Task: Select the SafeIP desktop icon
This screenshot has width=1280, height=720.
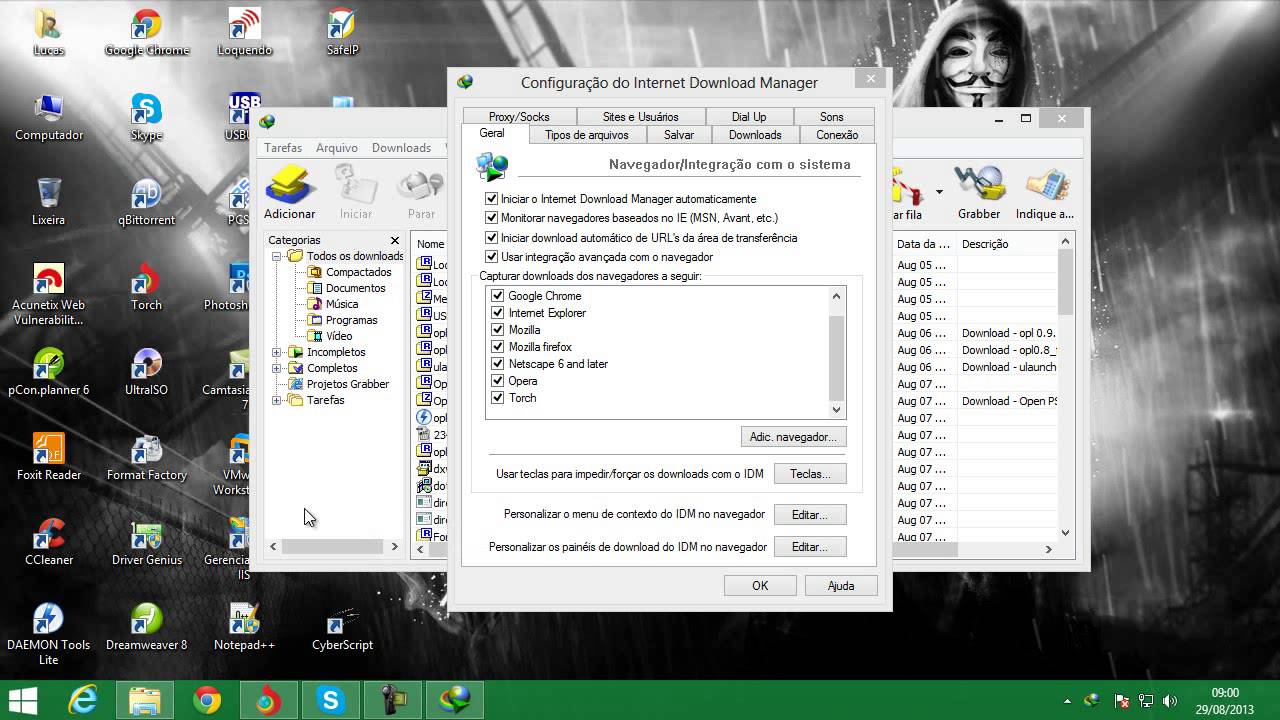Action: [342, 33]
